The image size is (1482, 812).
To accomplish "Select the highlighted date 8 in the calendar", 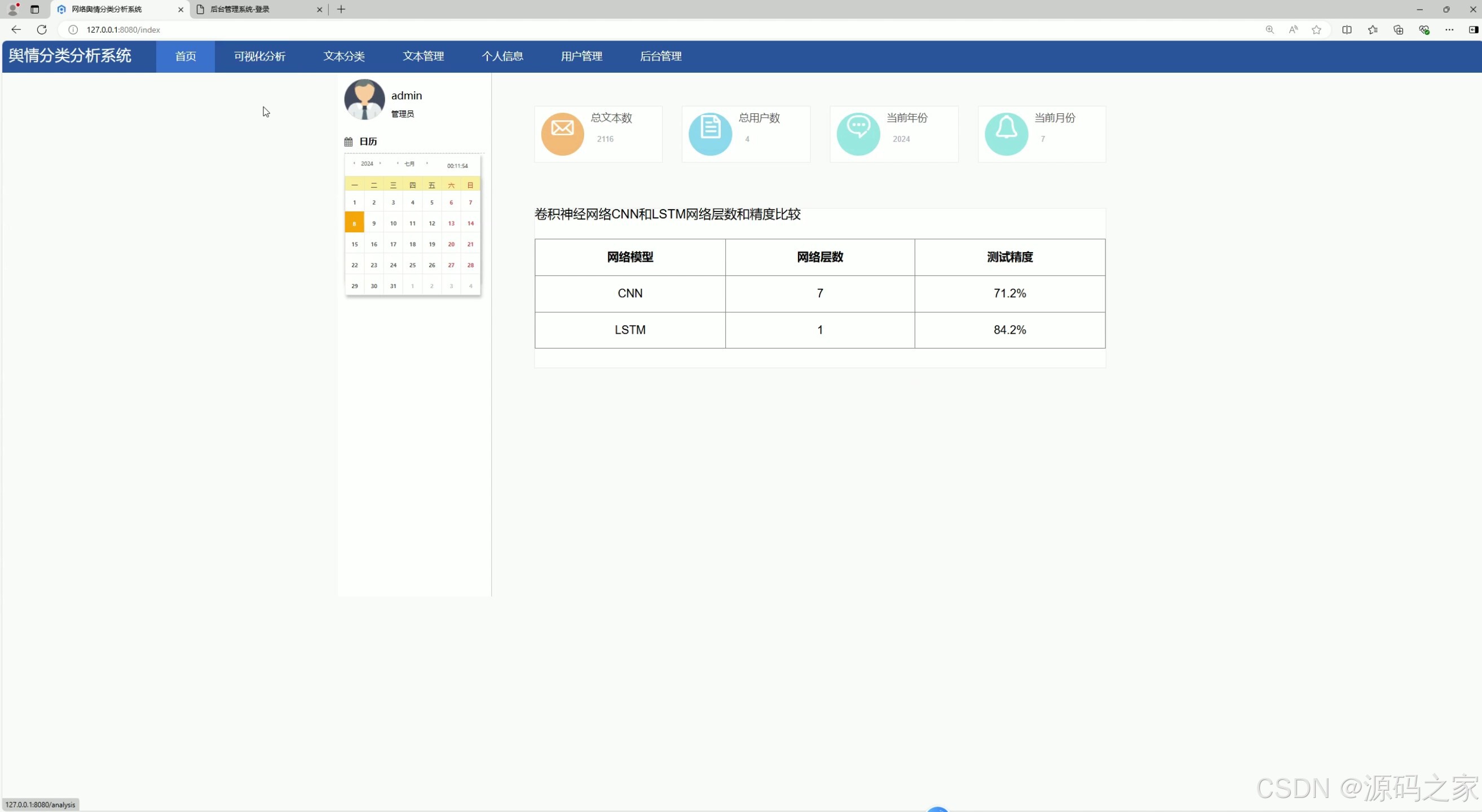I will coord(354,223).
